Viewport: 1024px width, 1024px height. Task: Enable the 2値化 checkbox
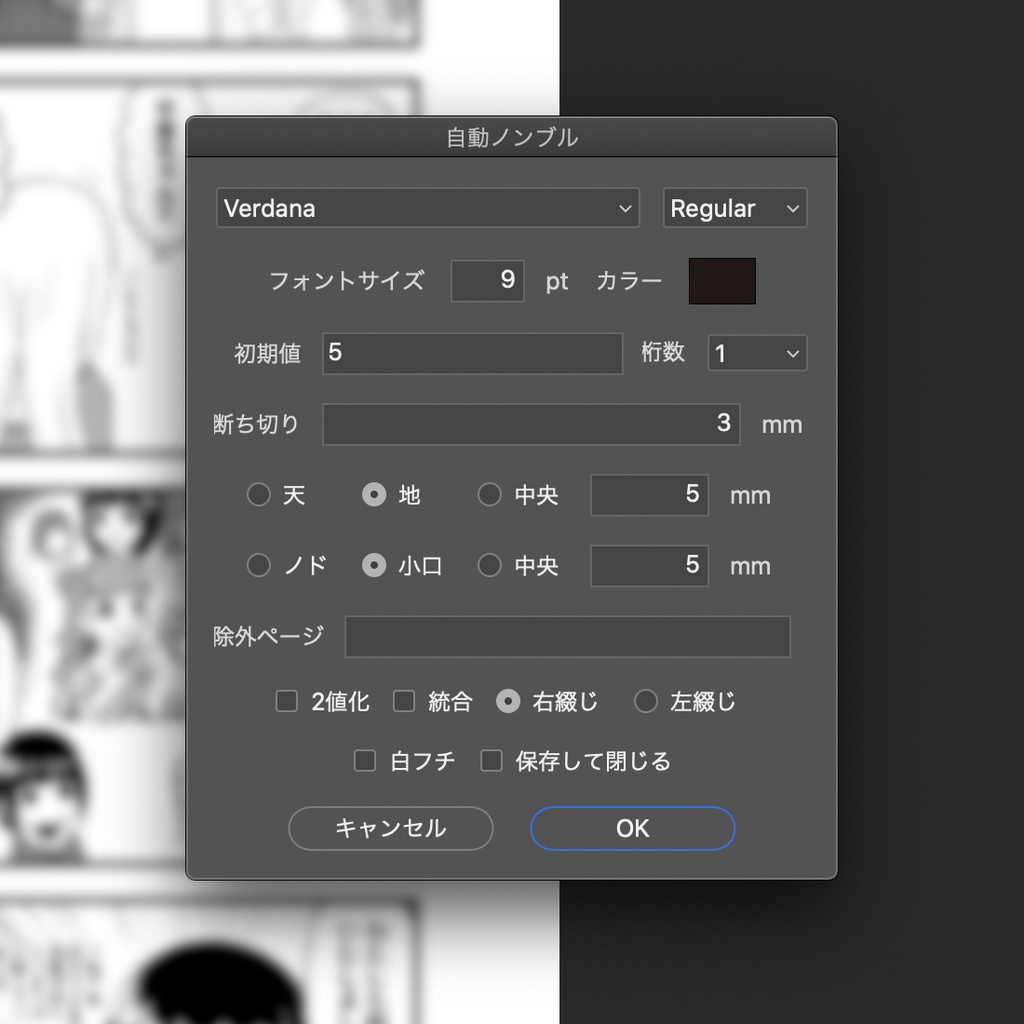[286, 701]
